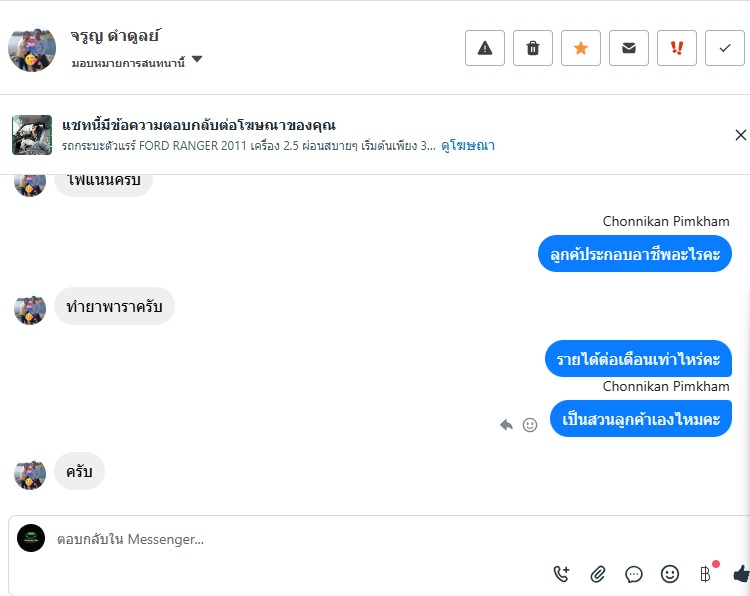Mark conversation unread with envelope icon
This screenshot has height=596, width=750.
[629, 48]
